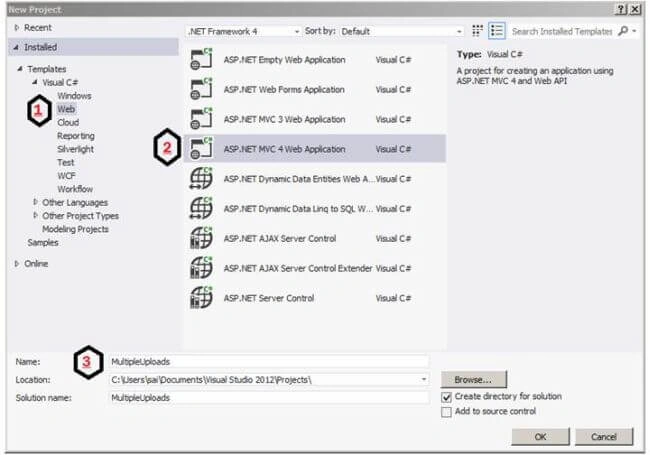Click the Search Installed Templates field
Image resolution: width=650 pixels, height=455 pixels.
[x=562, y=31]
